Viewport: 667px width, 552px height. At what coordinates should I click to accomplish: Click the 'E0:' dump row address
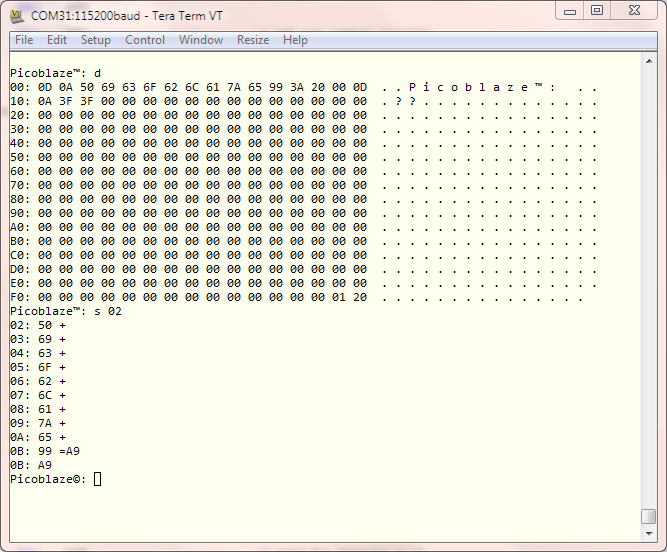coord(20,283)
